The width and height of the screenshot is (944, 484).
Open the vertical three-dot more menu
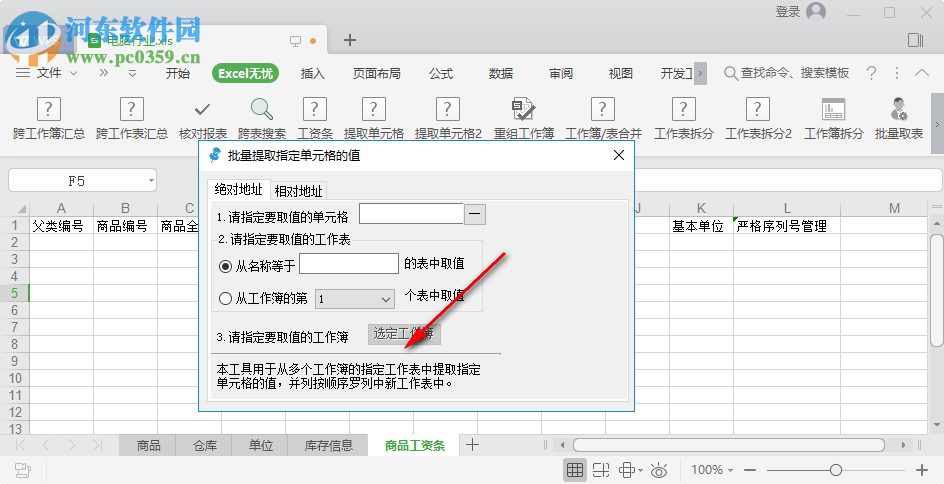[x=897, y=73]
